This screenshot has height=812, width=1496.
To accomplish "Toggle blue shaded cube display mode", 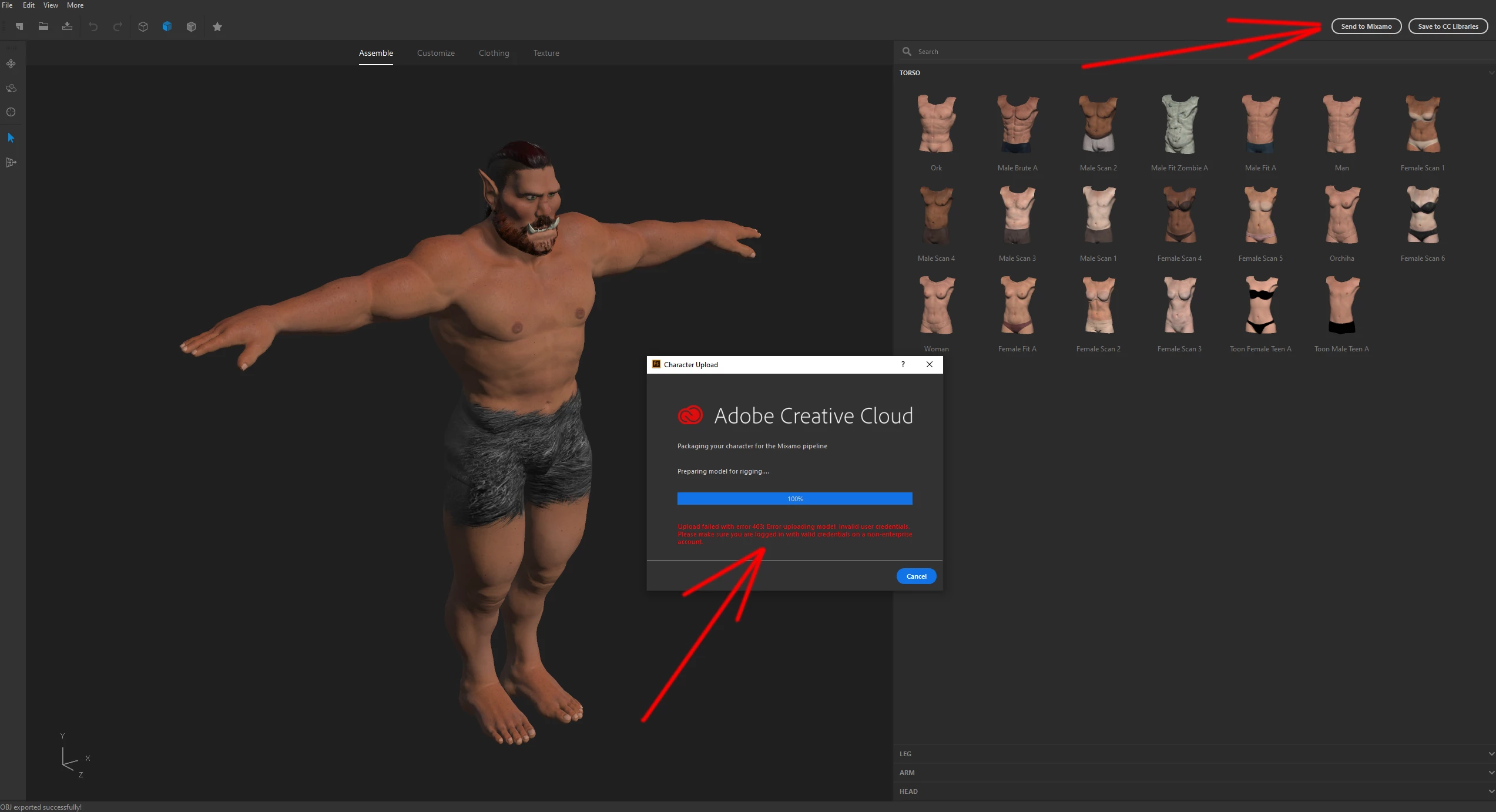I will pos(167,26).
